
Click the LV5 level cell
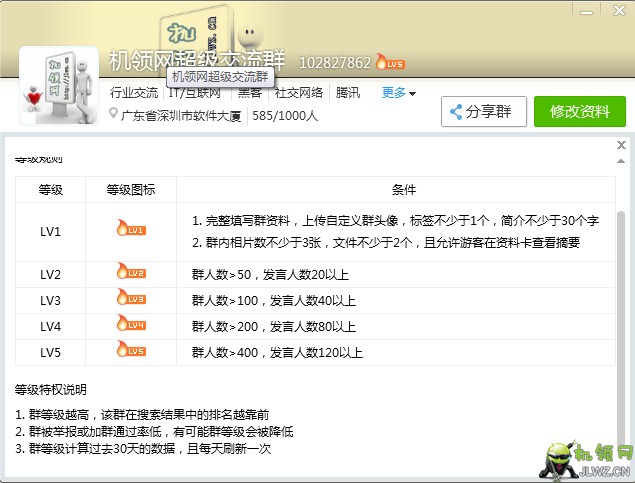tap(51, 352)
